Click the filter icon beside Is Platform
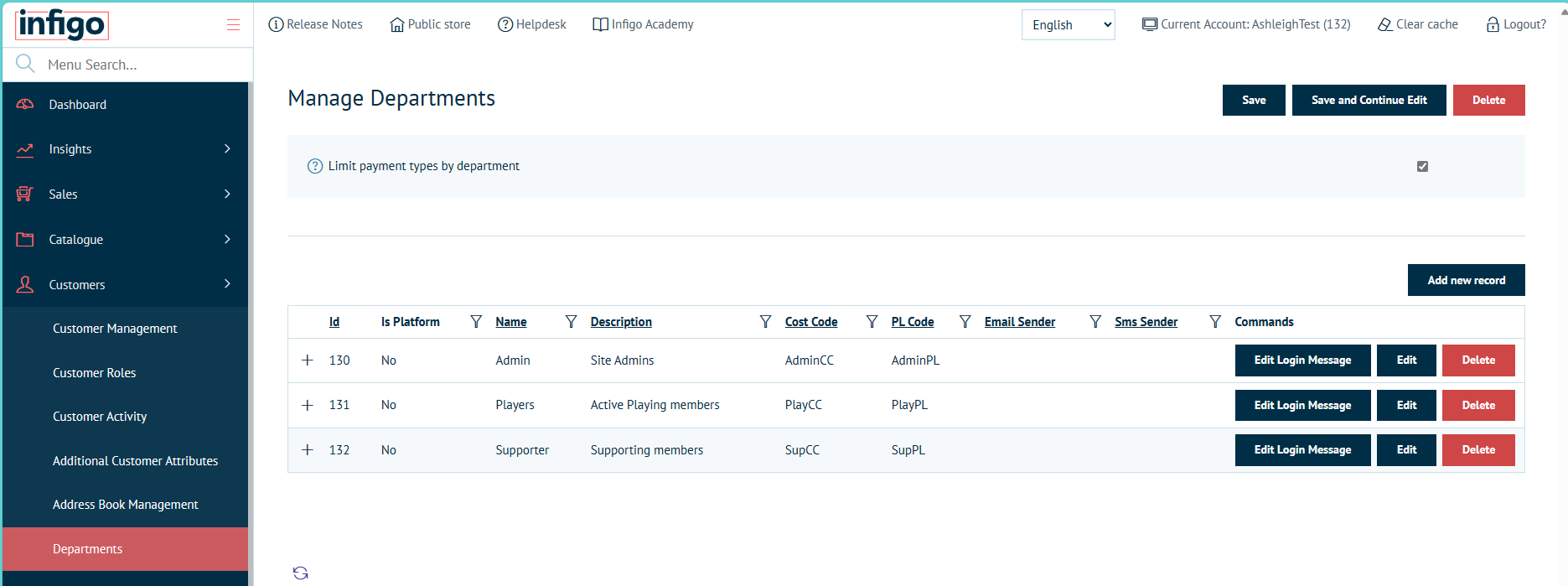1568x586 pixels. (476, 322)
